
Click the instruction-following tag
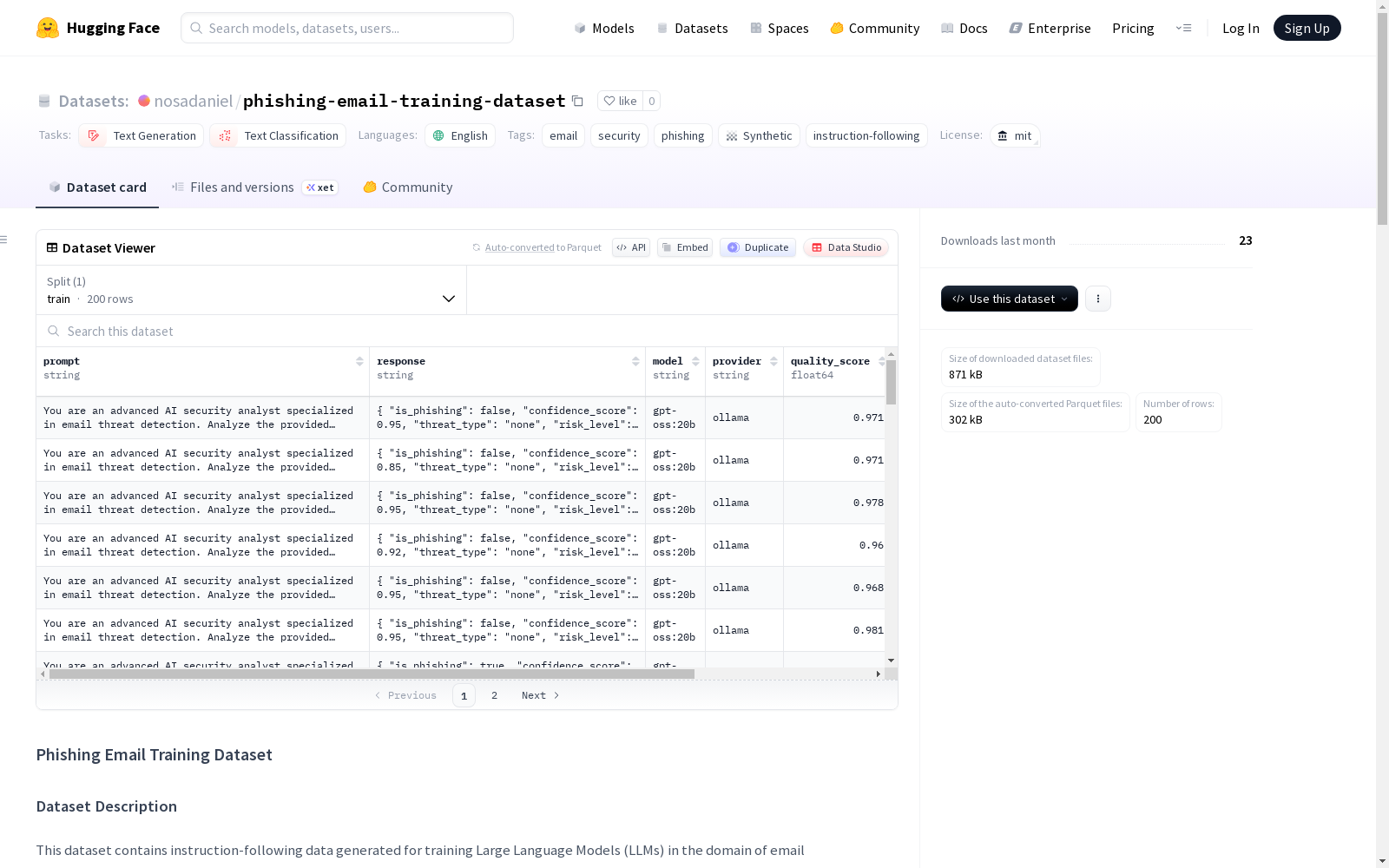click(866, 135)
